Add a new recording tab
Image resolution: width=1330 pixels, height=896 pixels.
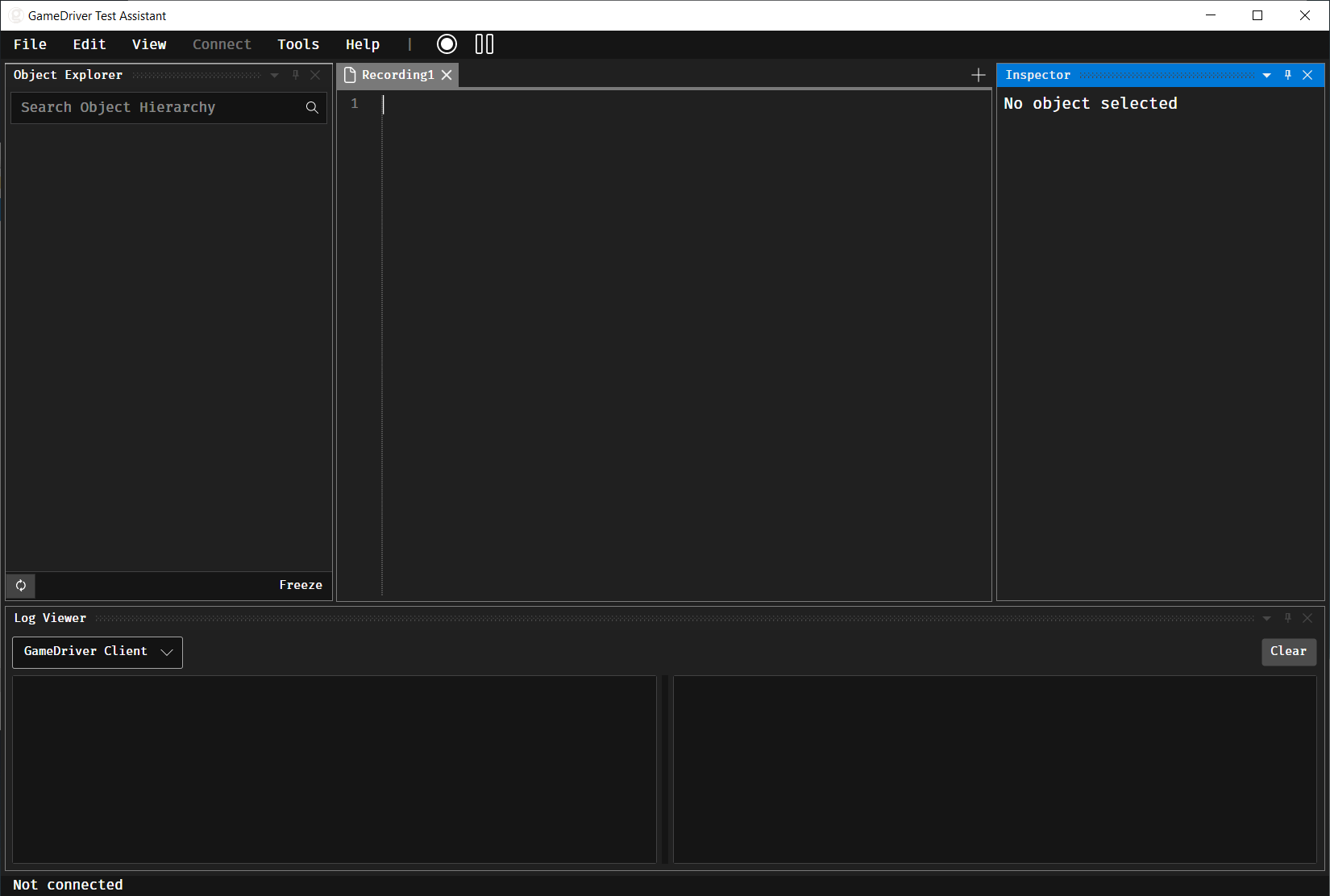(x=978, y=75)
